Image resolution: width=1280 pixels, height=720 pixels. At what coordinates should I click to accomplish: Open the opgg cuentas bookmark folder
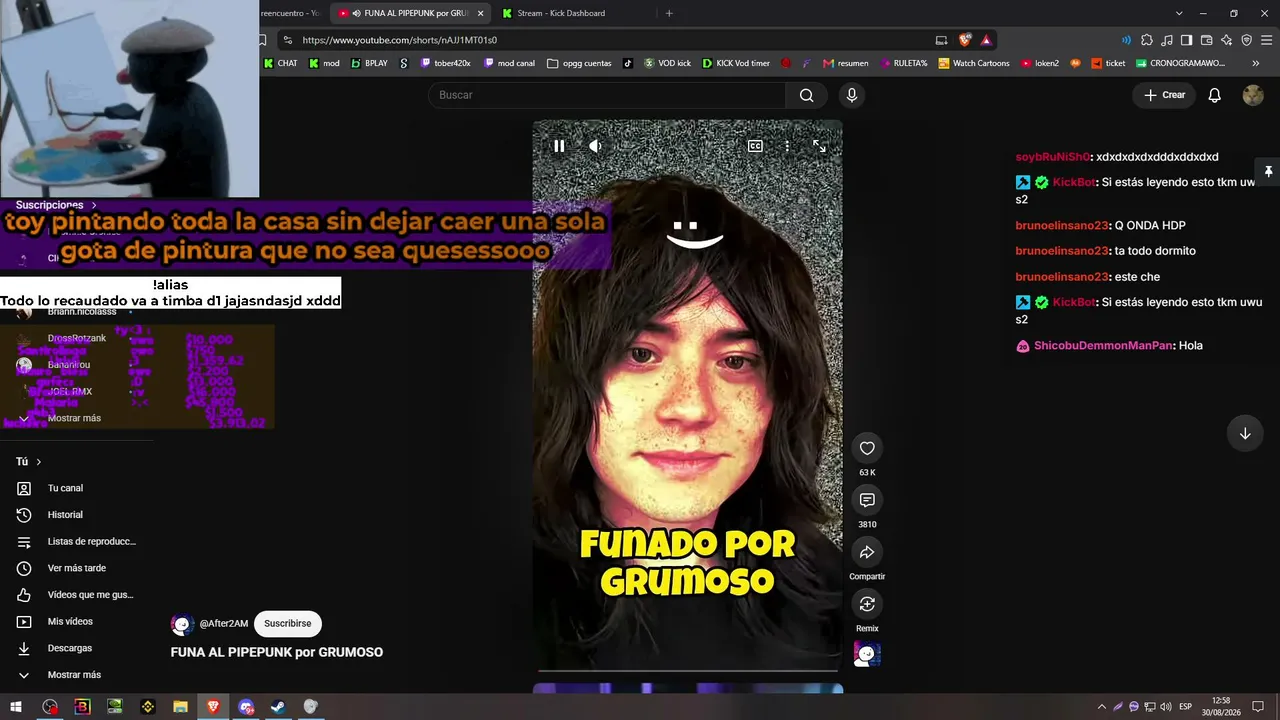click(579, 63)
